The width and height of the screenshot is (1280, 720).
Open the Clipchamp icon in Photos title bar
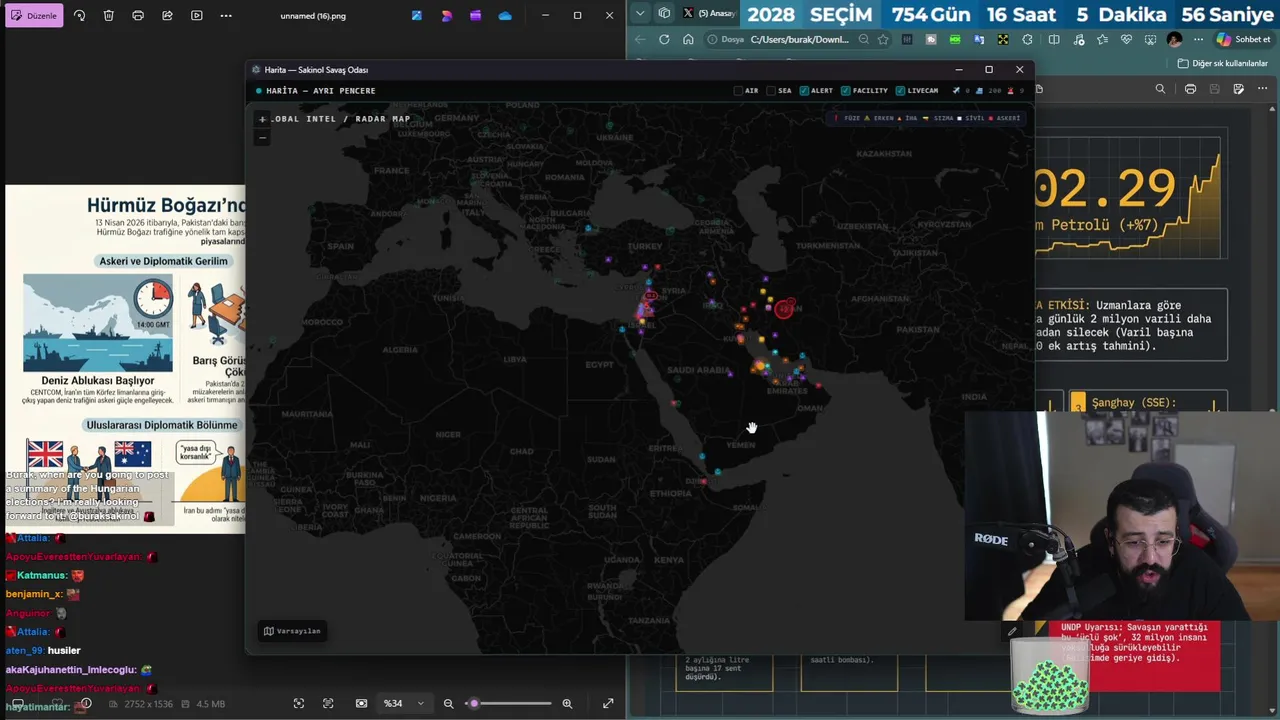(x=475, y=16)
